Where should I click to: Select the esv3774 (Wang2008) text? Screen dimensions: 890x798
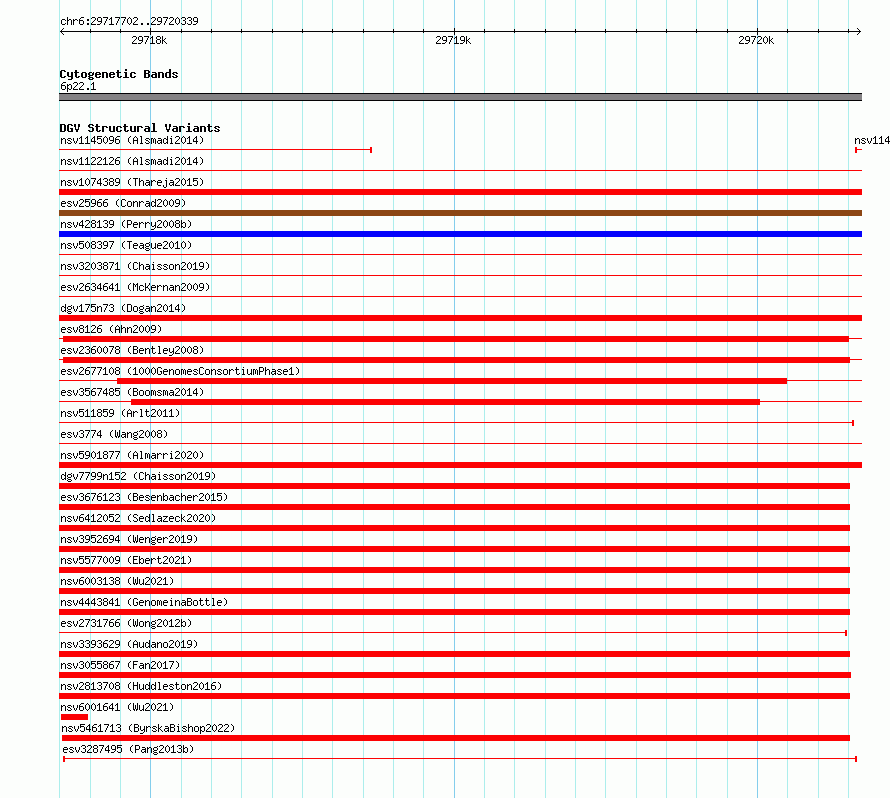pyautogui.click(x=114, y=434)
